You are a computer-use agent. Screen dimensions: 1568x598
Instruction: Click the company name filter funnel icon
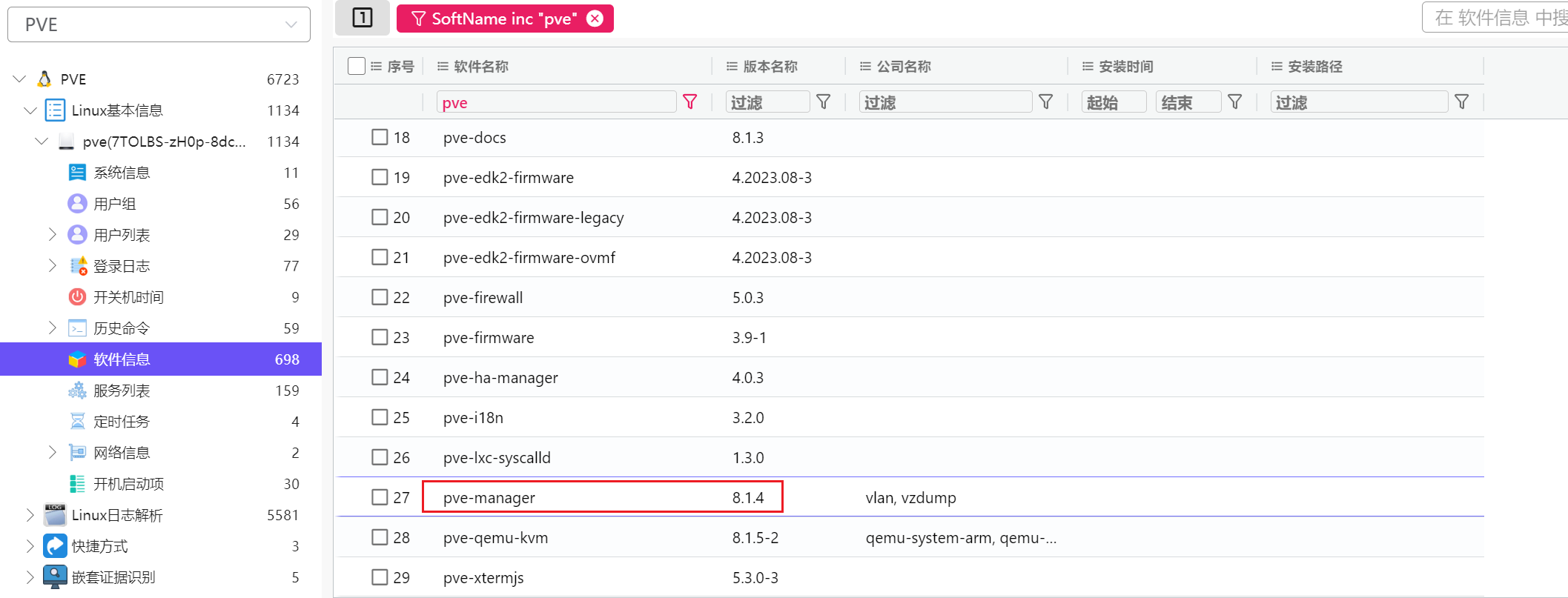[1045, 102]
